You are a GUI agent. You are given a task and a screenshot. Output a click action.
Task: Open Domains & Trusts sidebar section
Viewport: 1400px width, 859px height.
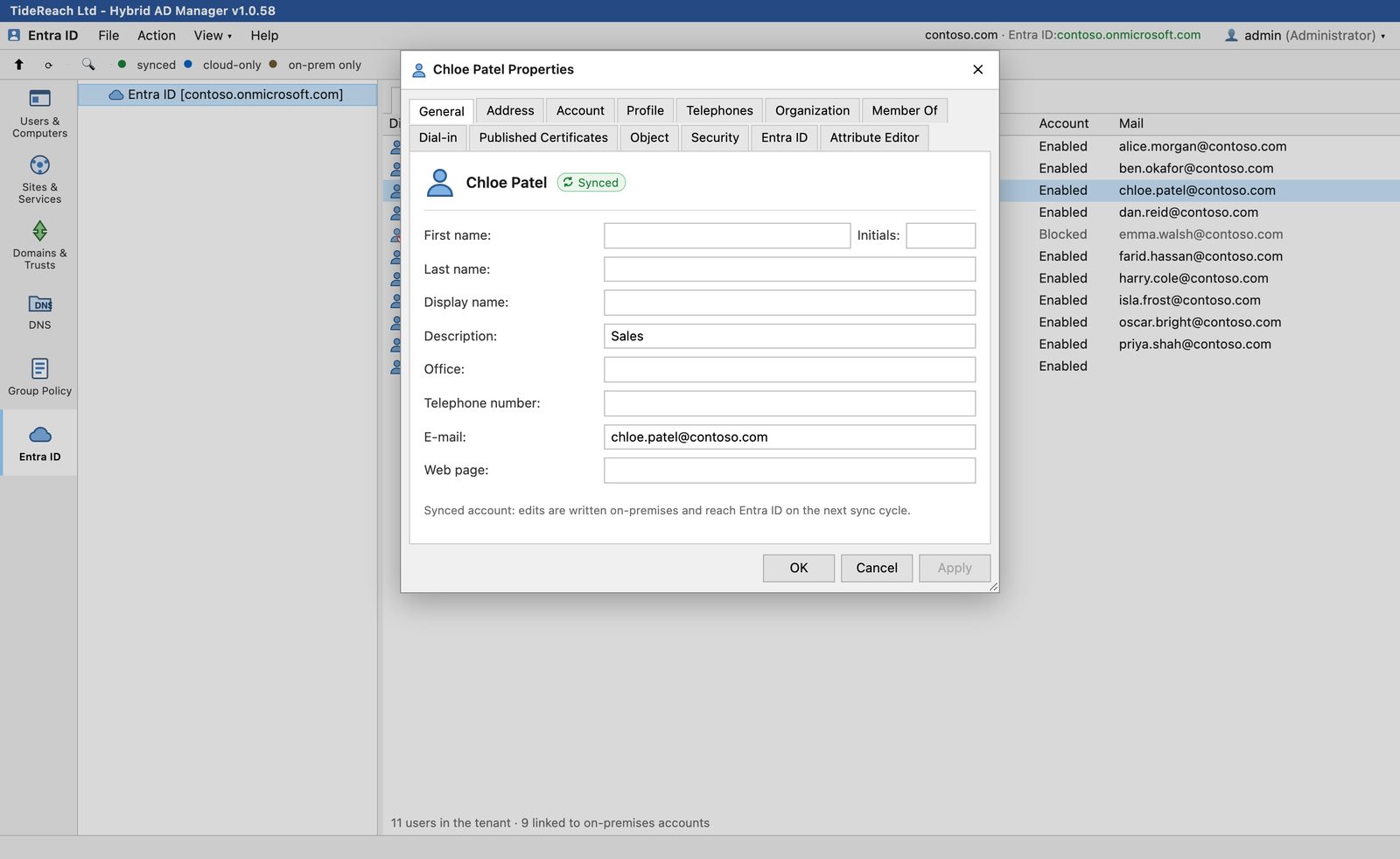(x=39, y=246)
